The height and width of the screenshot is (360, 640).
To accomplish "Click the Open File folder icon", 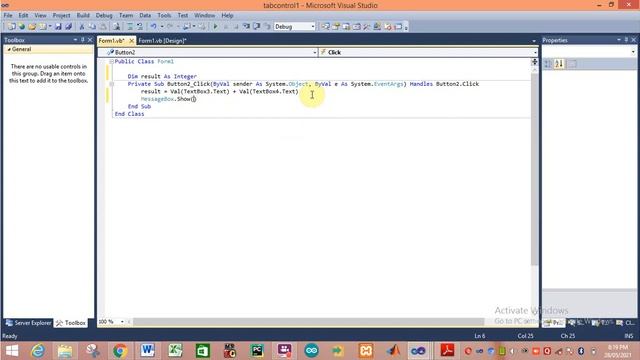I will pyautogui.click(x=32, y=27).
